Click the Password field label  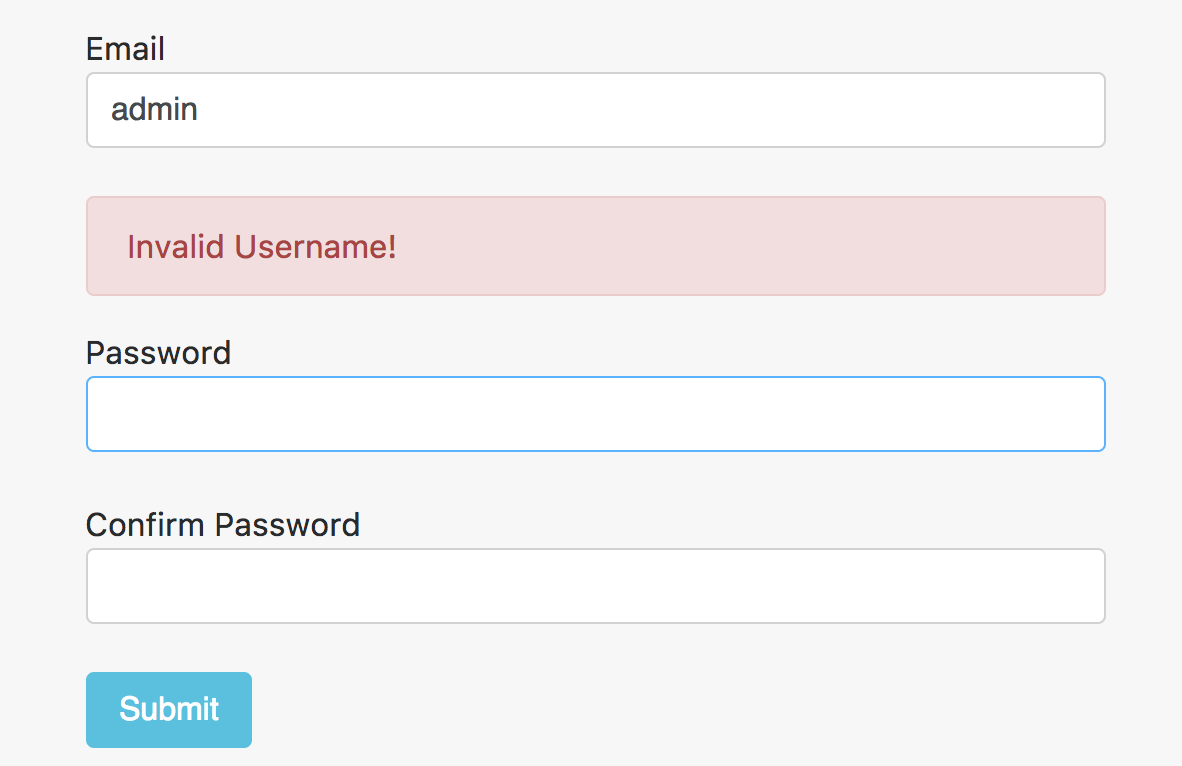pyautogui.click(x=158, y=353)
